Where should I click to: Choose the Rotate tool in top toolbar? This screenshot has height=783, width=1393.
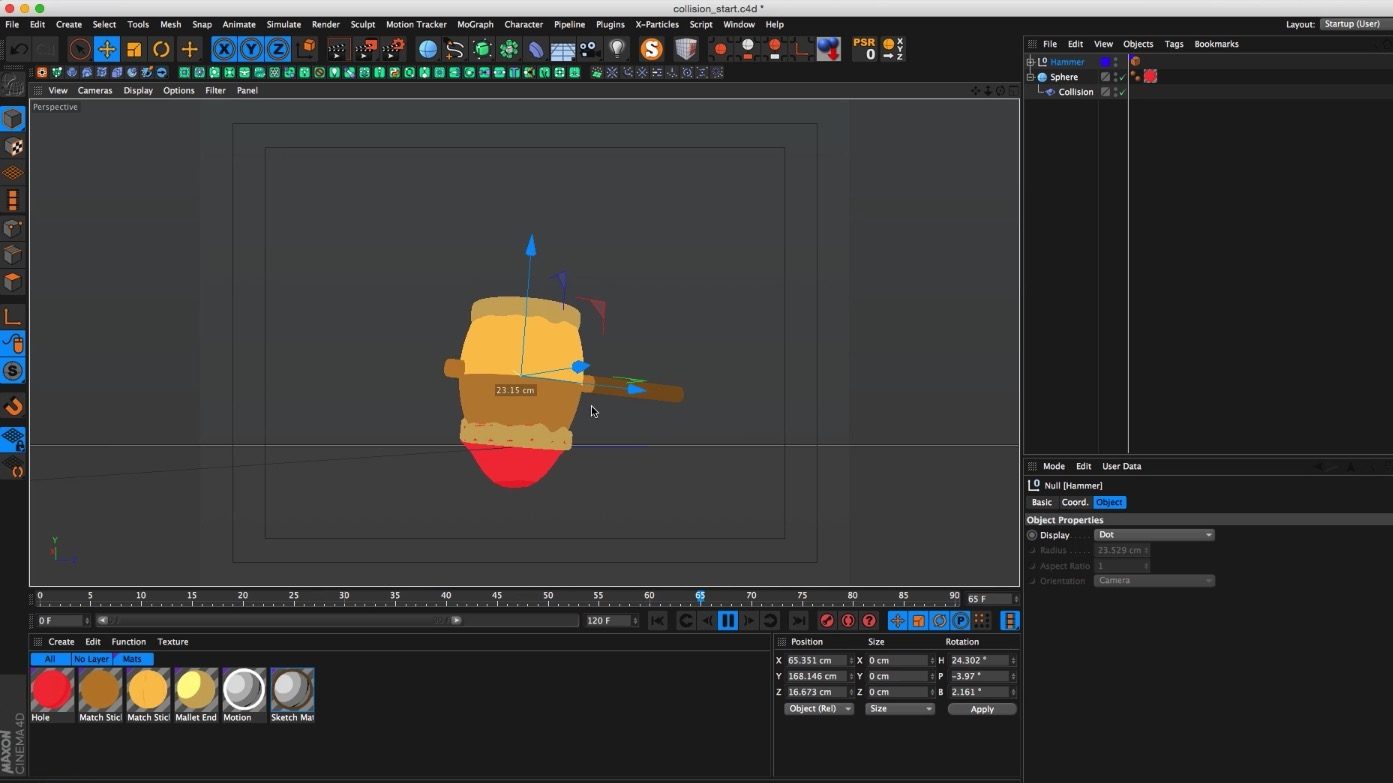(x=161, y=49)
